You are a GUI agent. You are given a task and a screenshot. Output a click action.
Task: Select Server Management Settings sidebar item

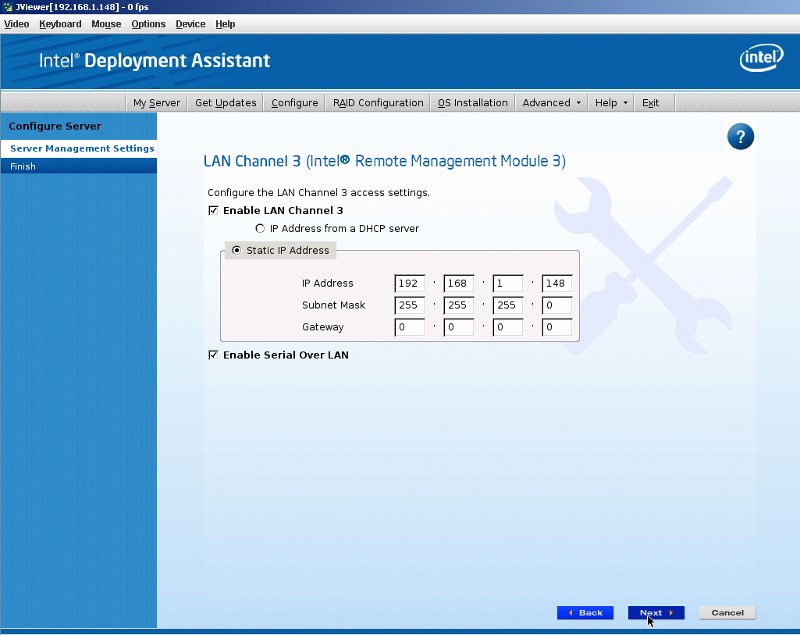(79, 148)
